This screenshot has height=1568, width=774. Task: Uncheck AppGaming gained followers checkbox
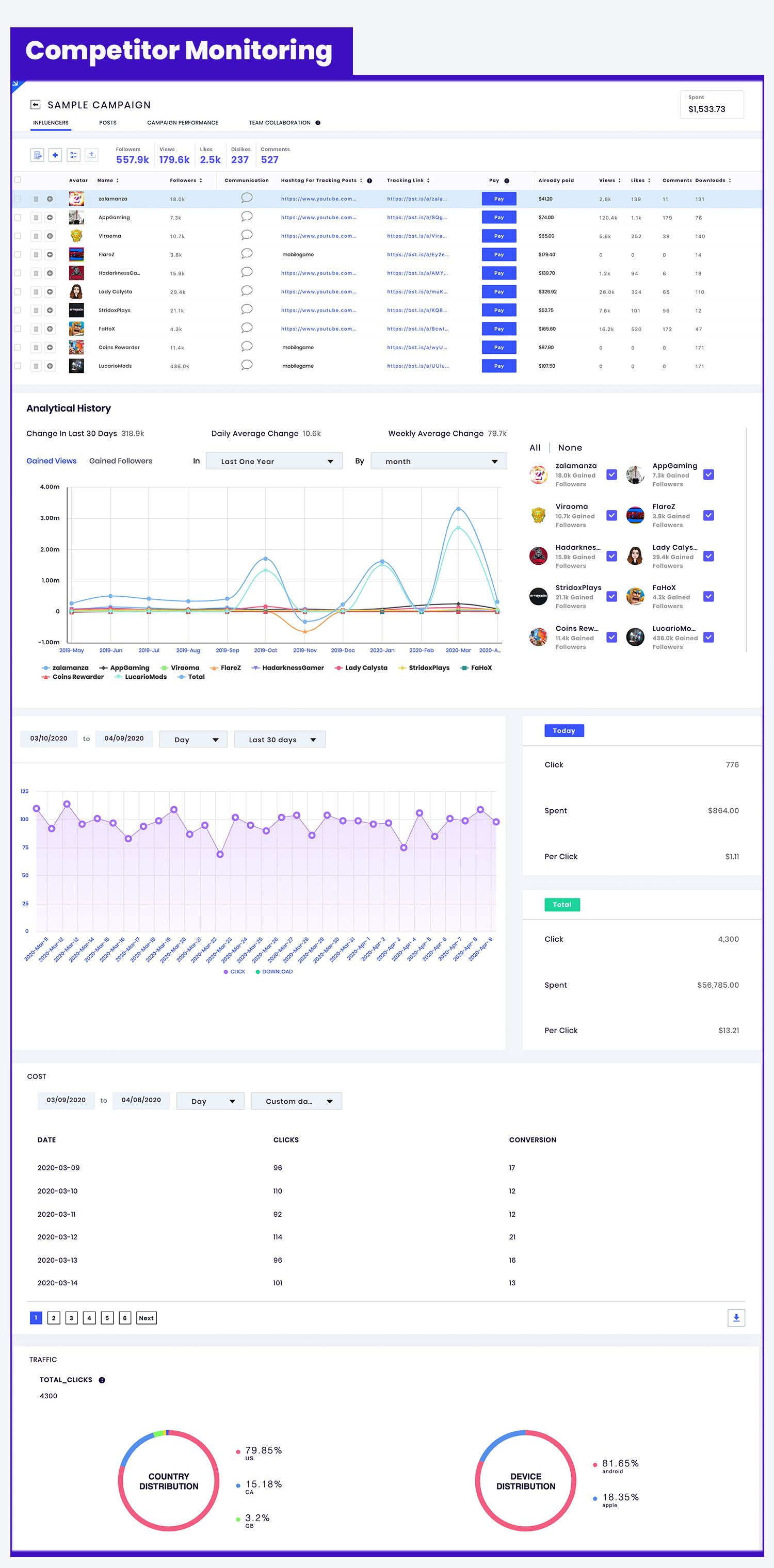pyautogui.click(x=708, y=475)
